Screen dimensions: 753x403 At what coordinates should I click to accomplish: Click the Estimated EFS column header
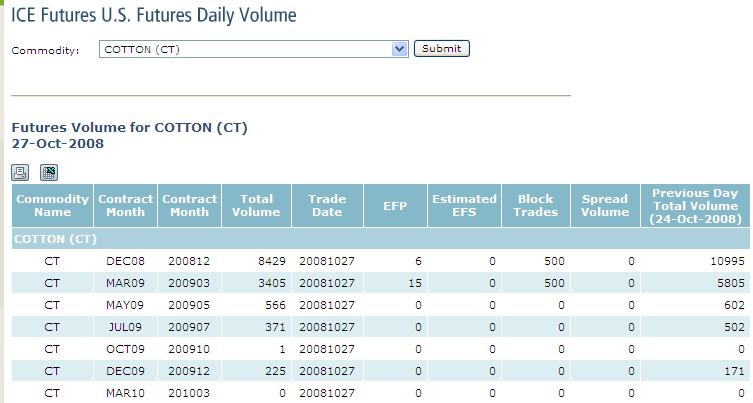click(x=464, y=206)
